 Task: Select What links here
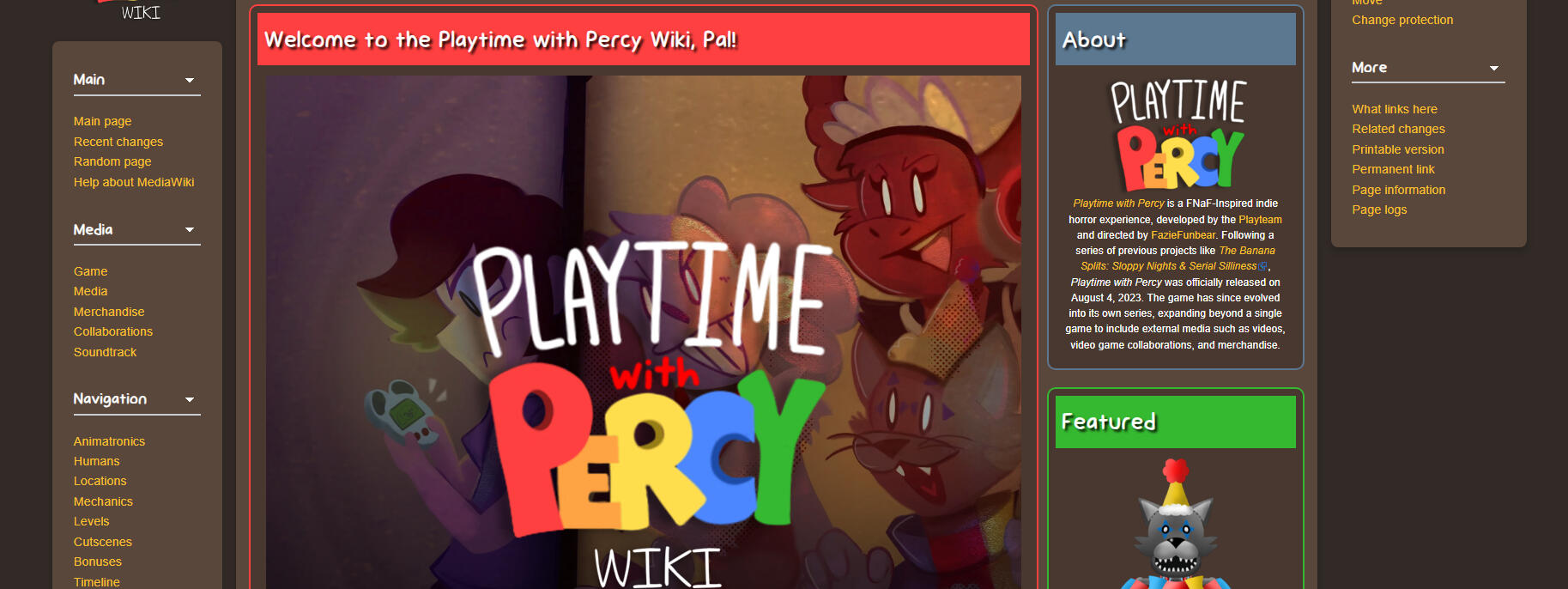tap(1394, 109)
